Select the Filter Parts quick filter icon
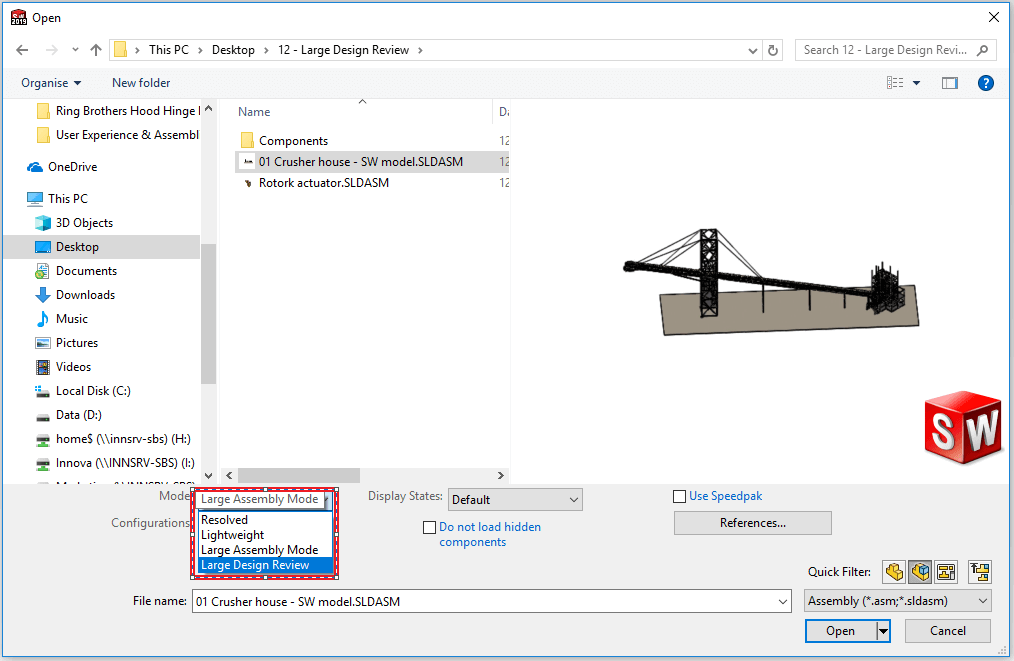Screen dimensions: 1014x661 point(893,571)
